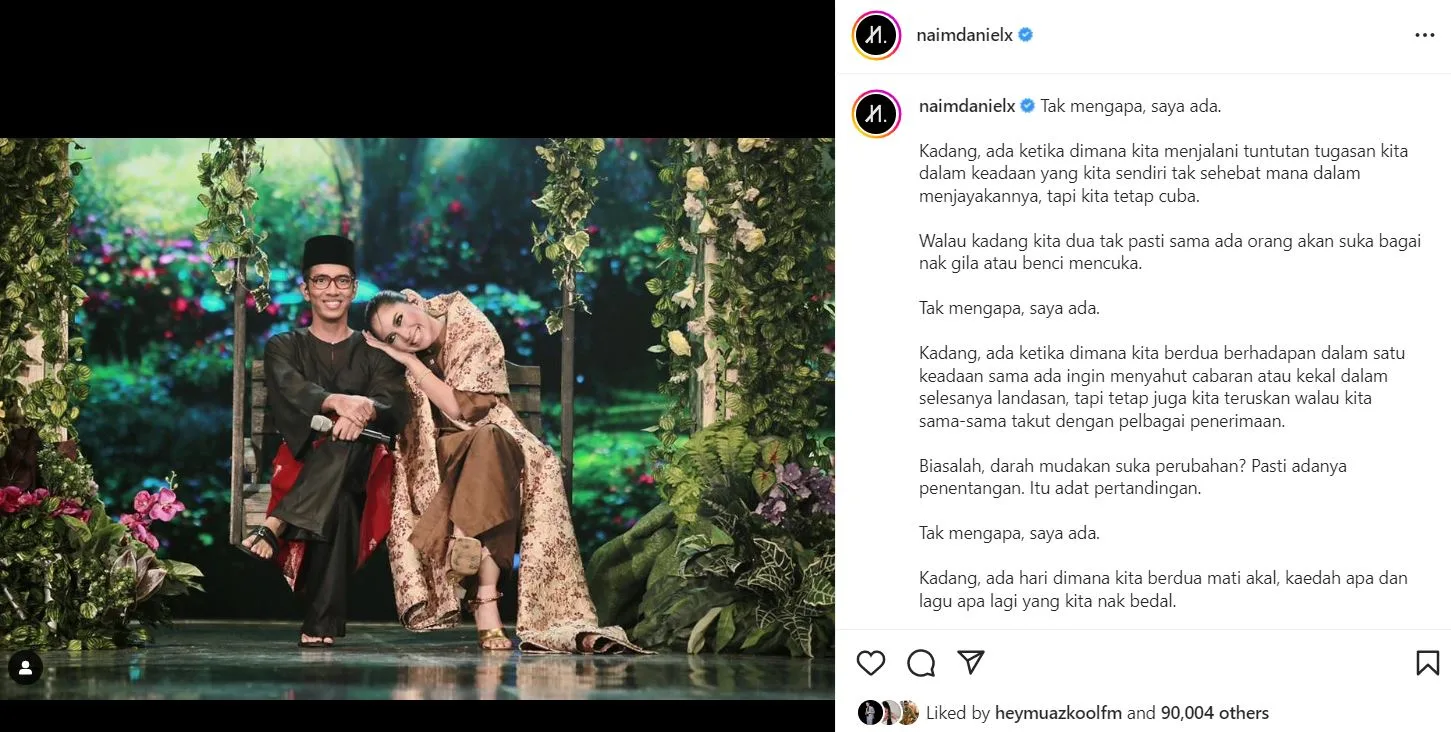Image resolution: width=1451 pixels, height=732 pixels.
Task: Click verified badge in the caption line
Action: [x=1027, y=105]
